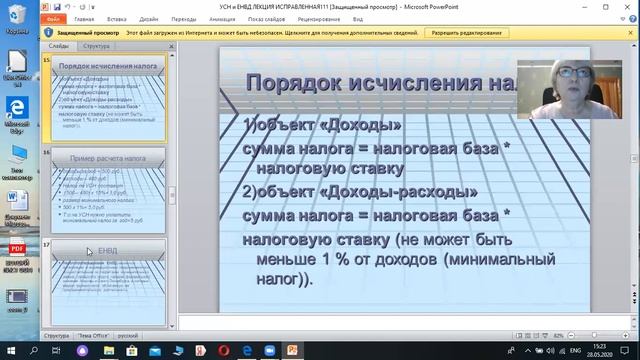Switch to the Анимация ribbon tab
This screenshot has width=640, height=360.
point(222,19)
